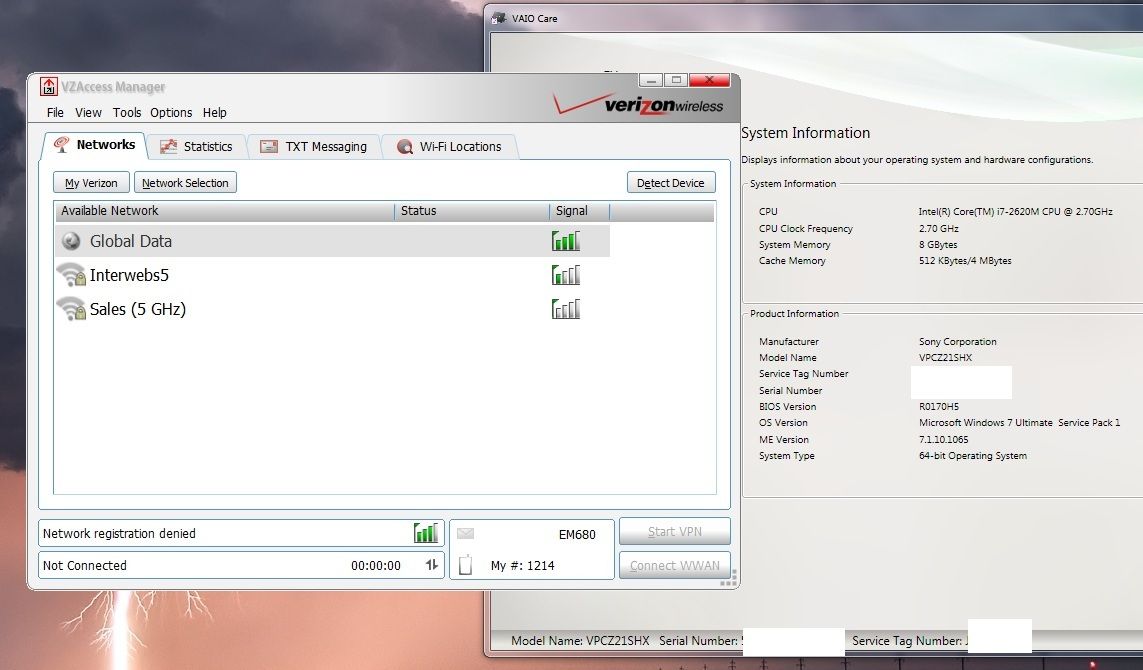Click the EM680 device label
The width and height of the screenshot is (1143, 670).
point(577,534)
